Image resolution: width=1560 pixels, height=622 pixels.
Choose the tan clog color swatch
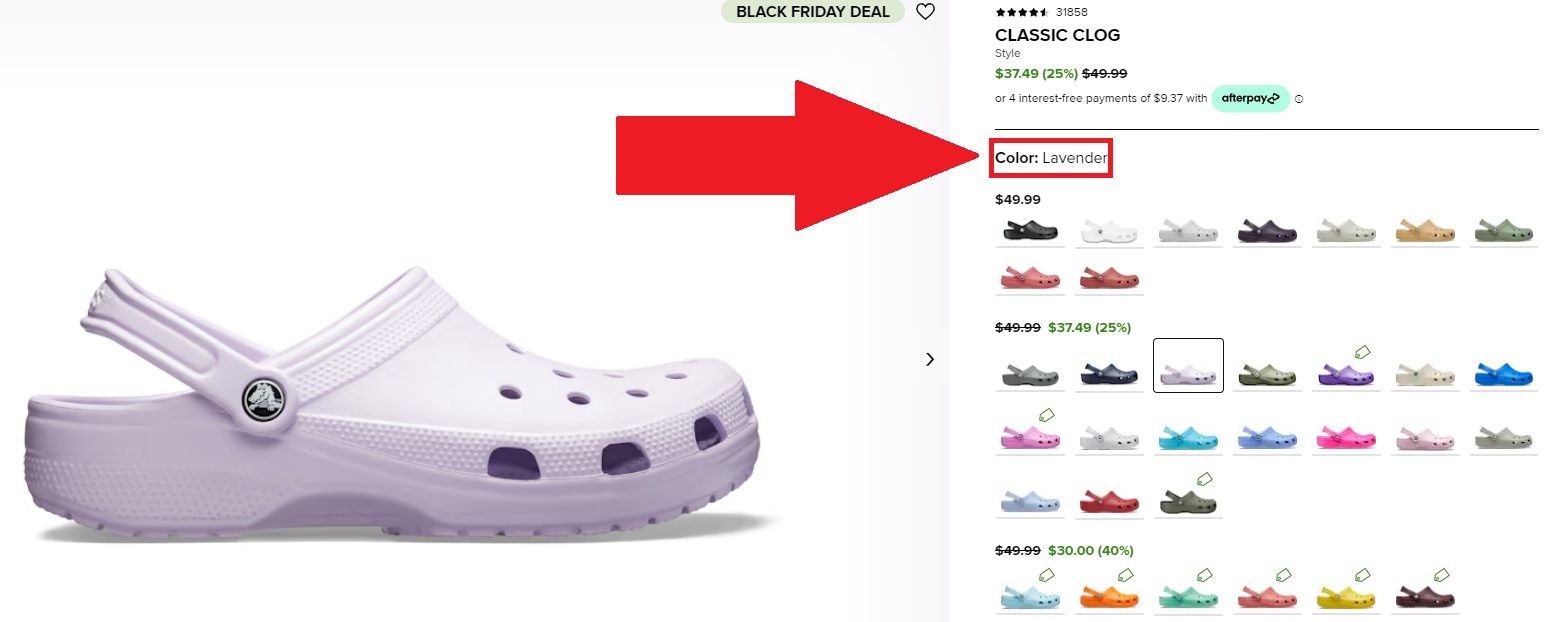pos(1424,231)
